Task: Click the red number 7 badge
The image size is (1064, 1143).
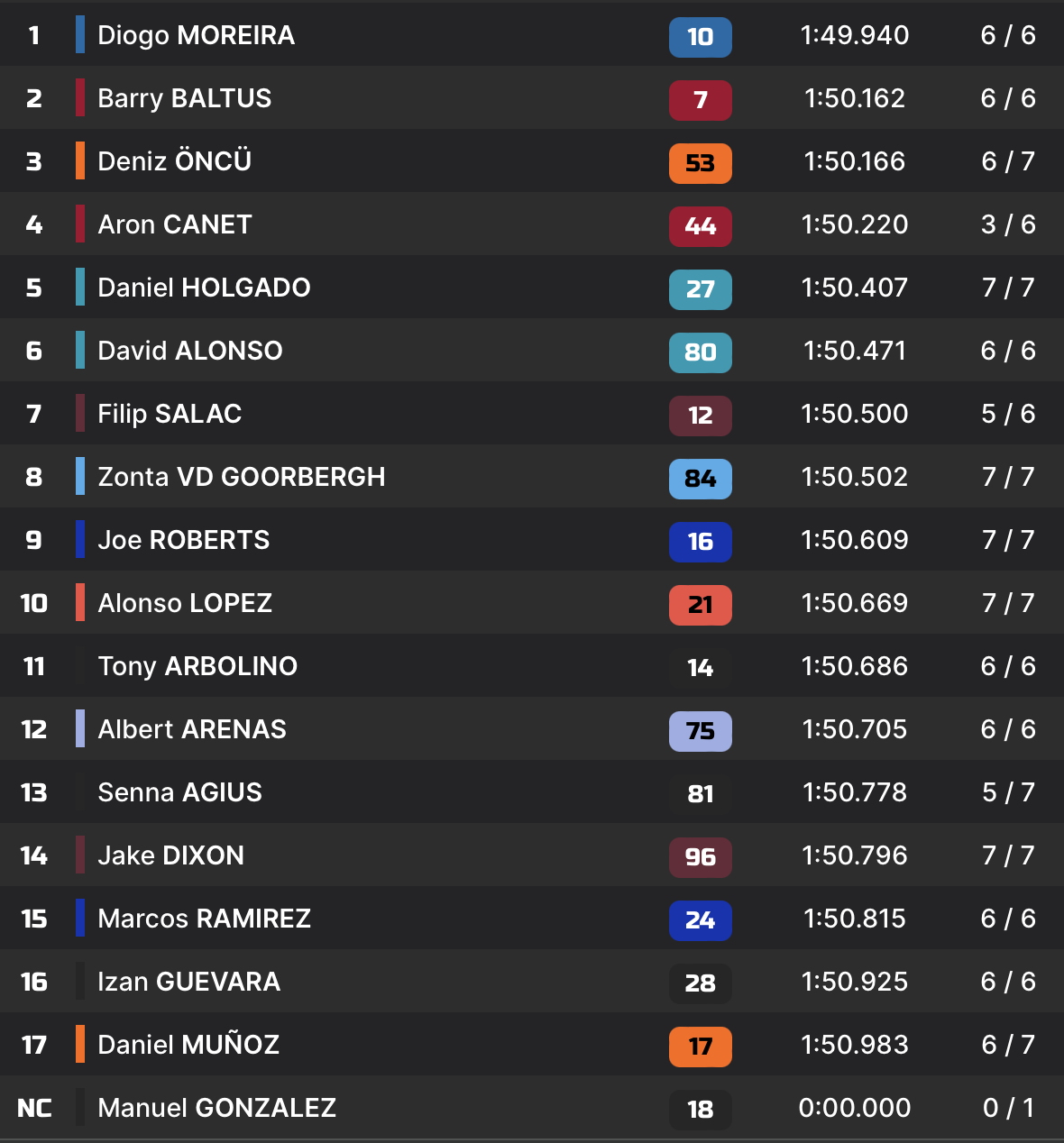Action: (x=700, y=100)
